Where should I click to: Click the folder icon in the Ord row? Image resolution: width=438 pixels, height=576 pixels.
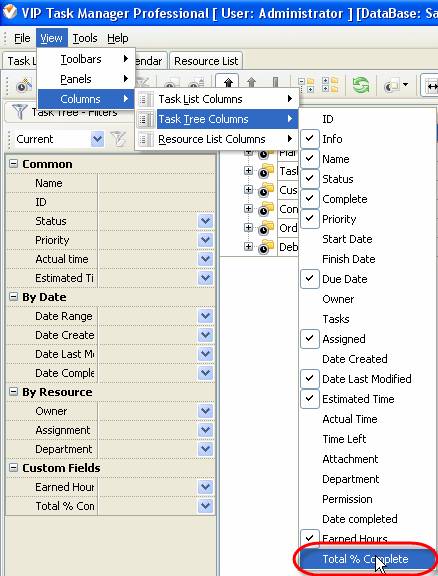tap(265, 228)
